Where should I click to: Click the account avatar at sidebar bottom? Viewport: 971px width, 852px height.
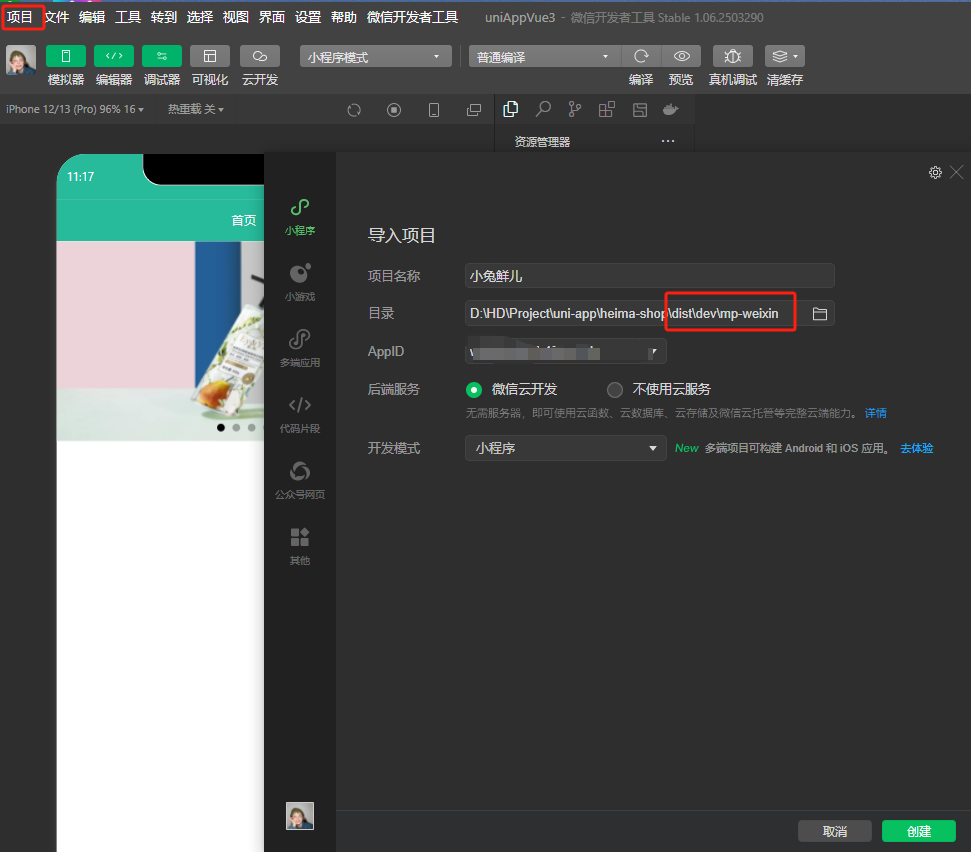[300, 815]
